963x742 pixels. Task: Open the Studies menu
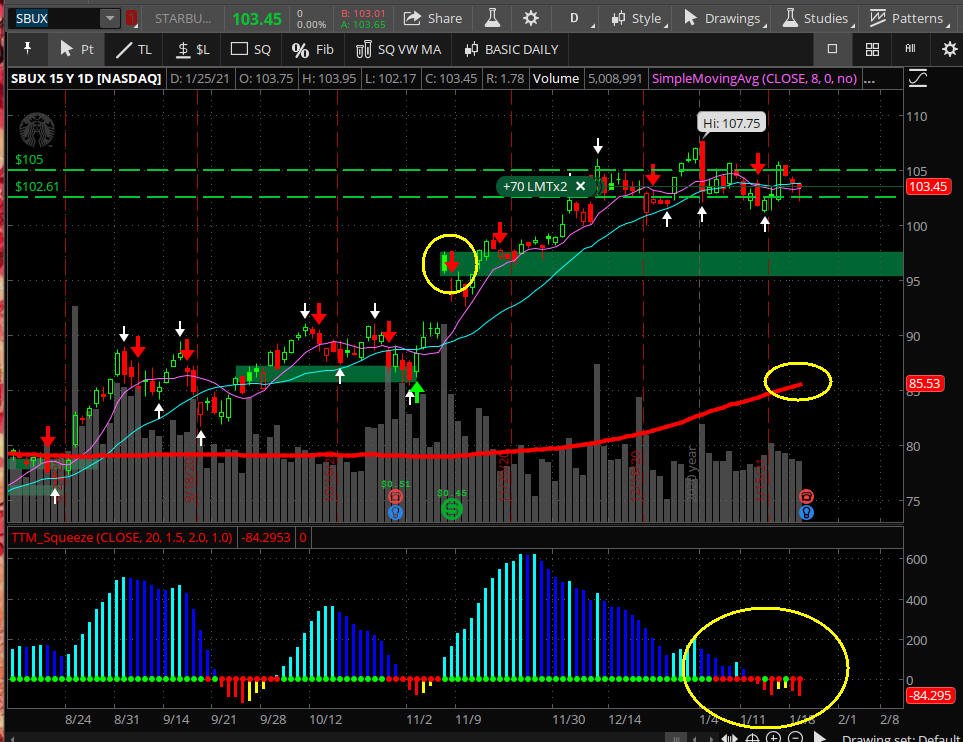(817, 18)
